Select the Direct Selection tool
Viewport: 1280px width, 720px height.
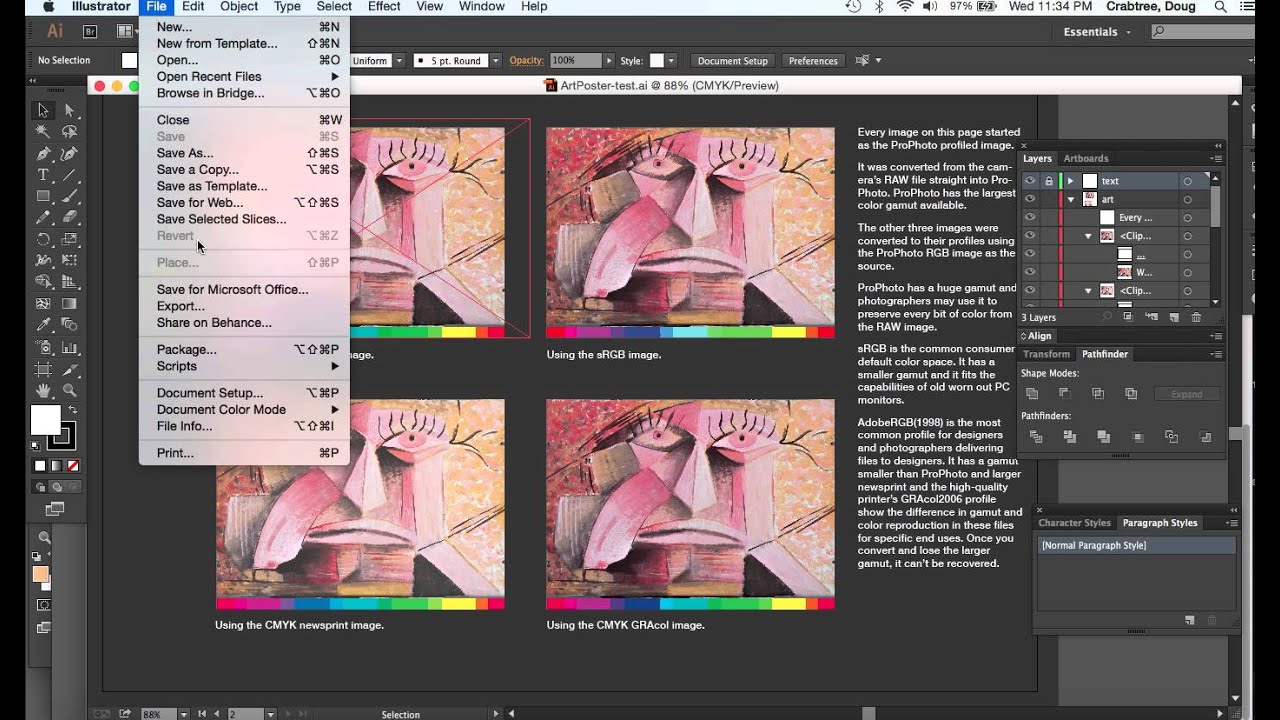[70, 111]
